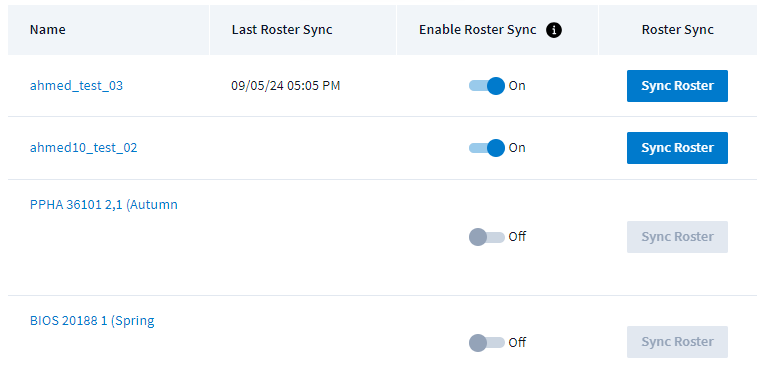Select the Name column header
Screen dimensions: 767x387
(47, 30)
